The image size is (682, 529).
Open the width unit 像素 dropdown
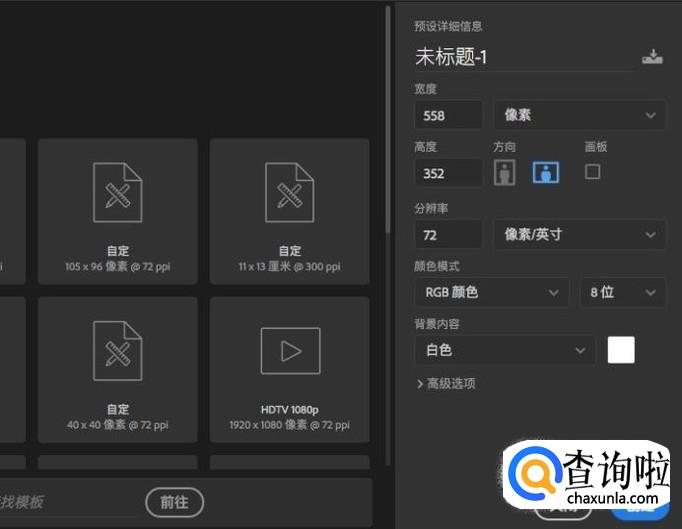[x=579, y=115]
